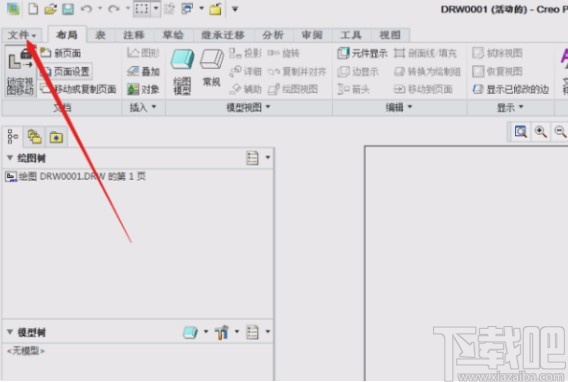Click the 常规 general view icon

212,68
